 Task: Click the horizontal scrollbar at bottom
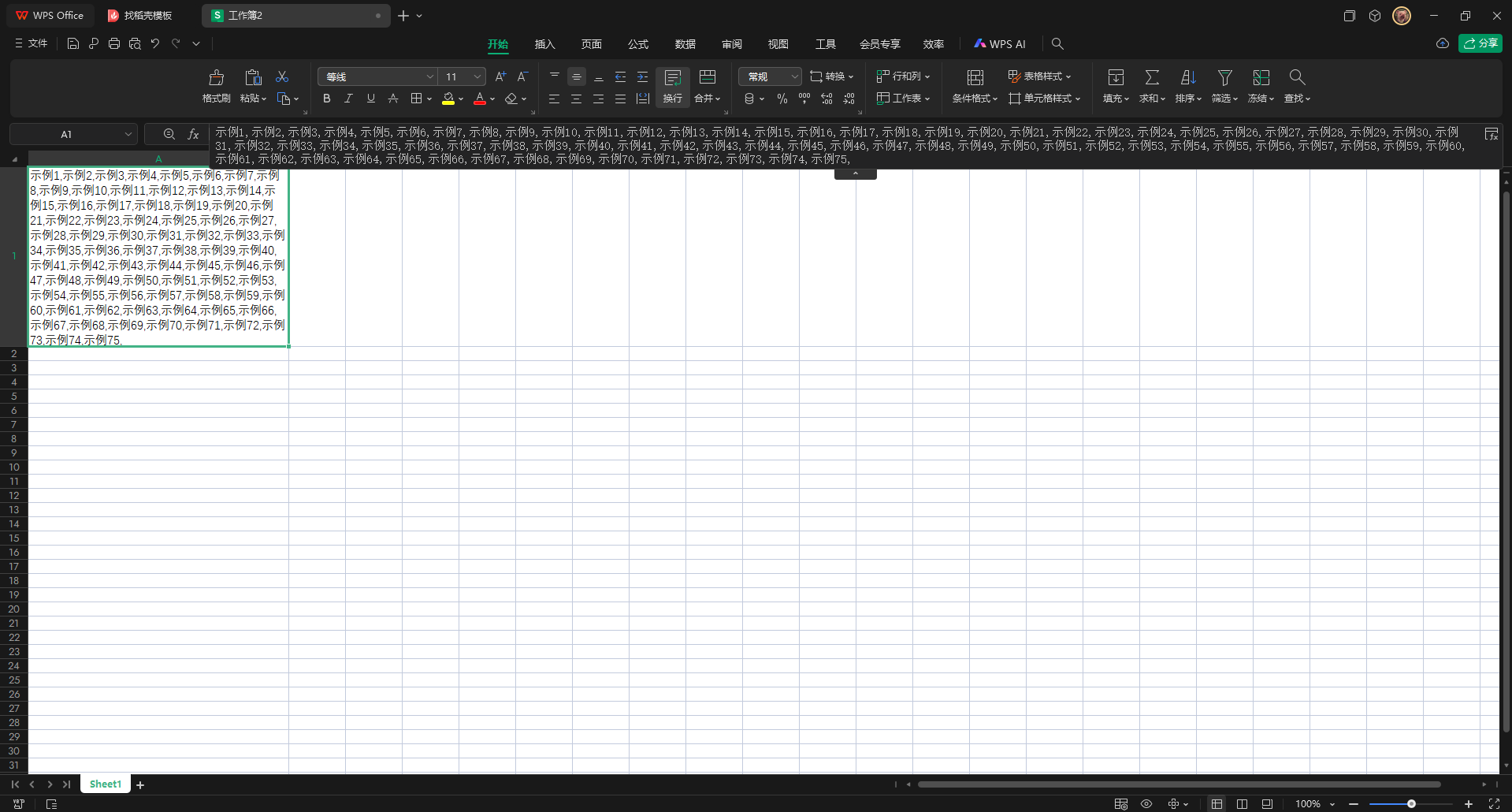click(x=1180, y=784)
